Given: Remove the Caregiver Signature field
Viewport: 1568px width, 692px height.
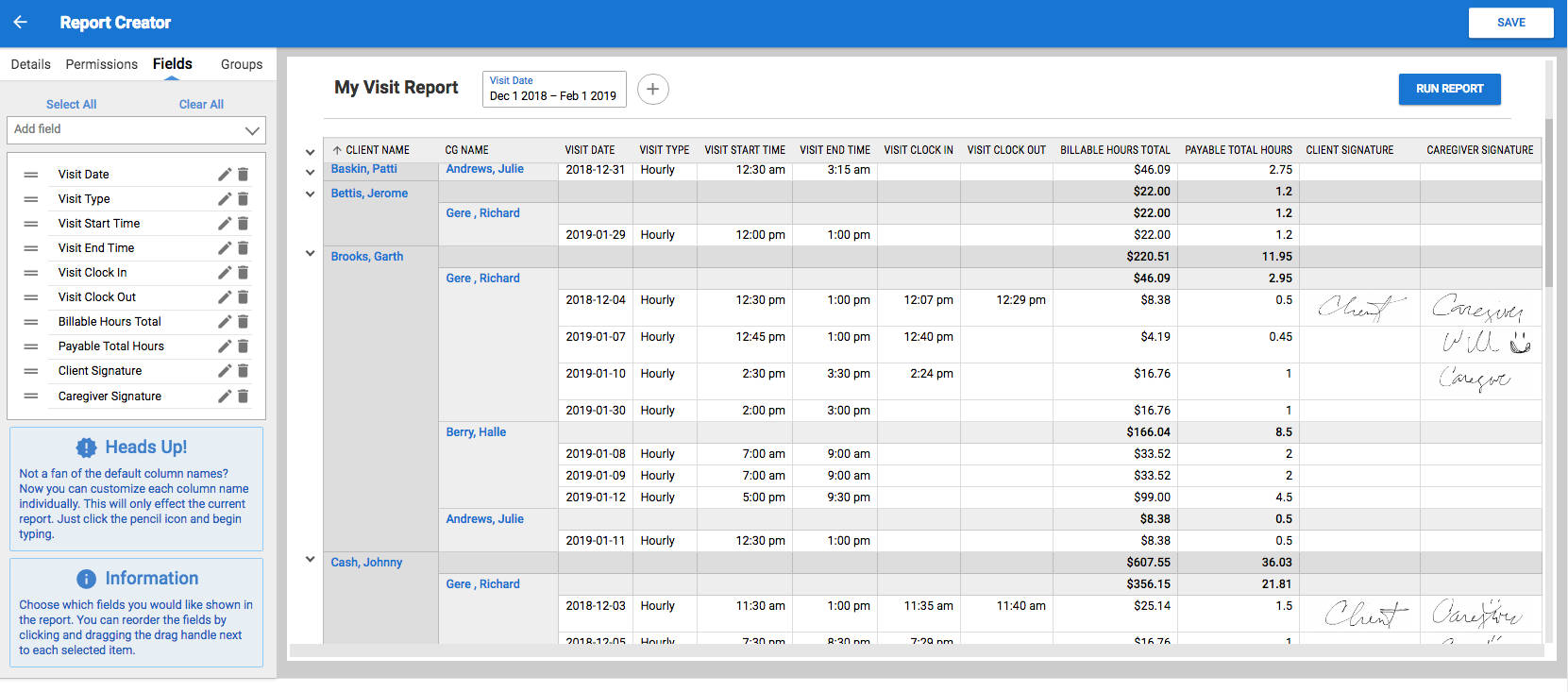Looking at the screenshot, I should tap(243, 397).
